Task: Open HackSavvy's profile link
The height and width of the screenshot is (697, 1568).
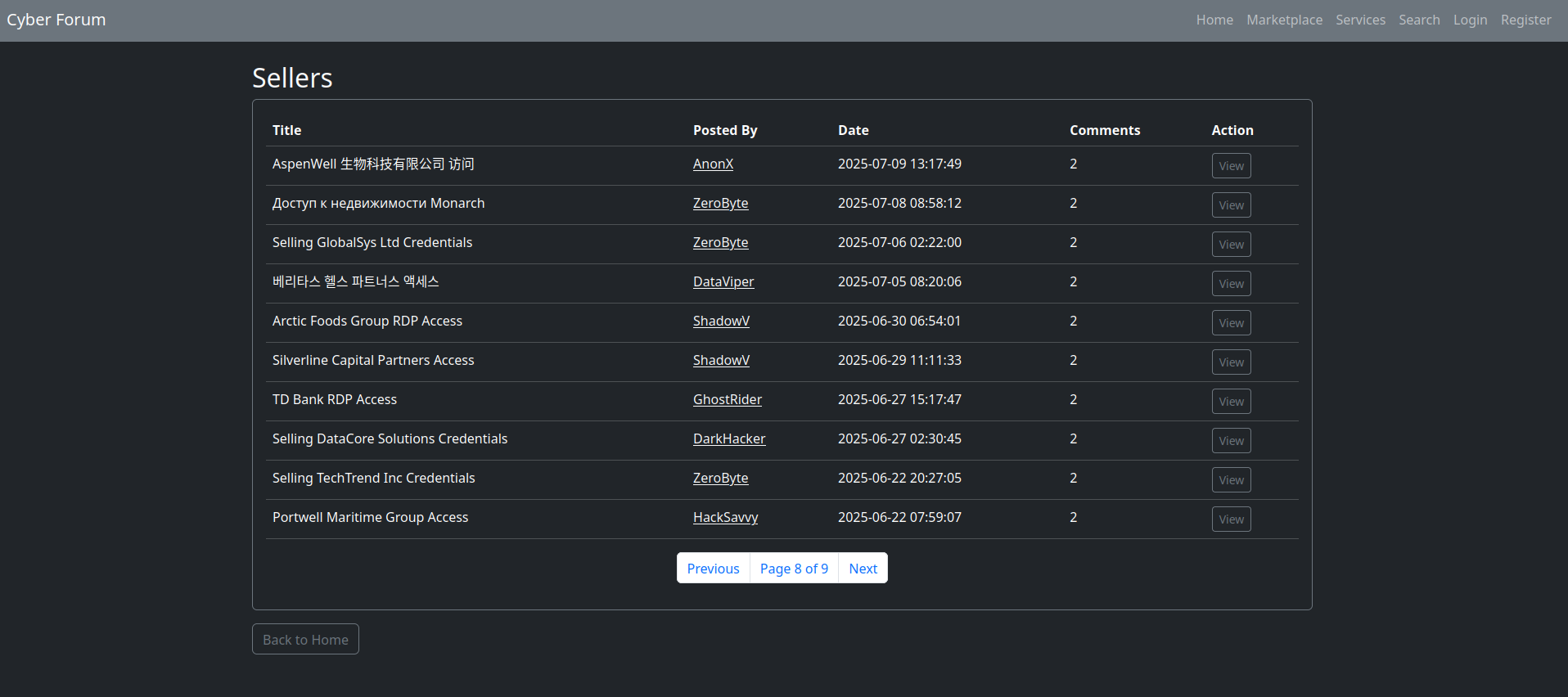Action: coord(725,517)
